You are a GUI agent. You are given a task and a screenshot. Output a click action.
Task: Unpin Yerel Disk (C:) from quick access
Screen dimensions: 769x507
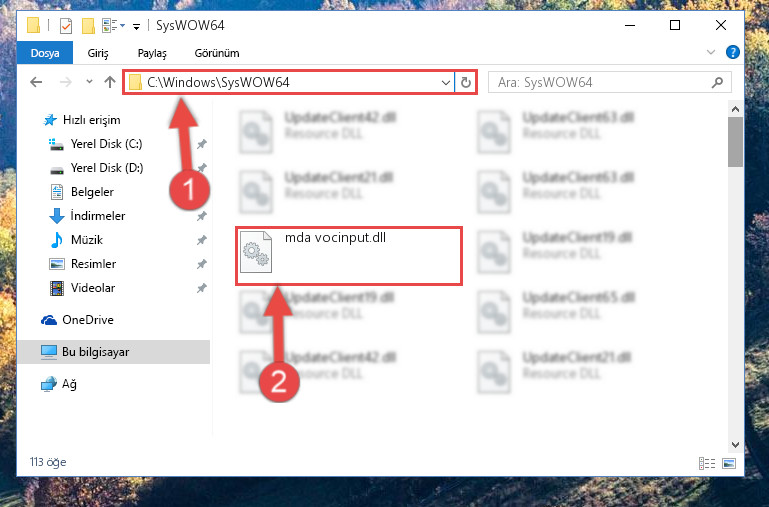coord(202,144)
